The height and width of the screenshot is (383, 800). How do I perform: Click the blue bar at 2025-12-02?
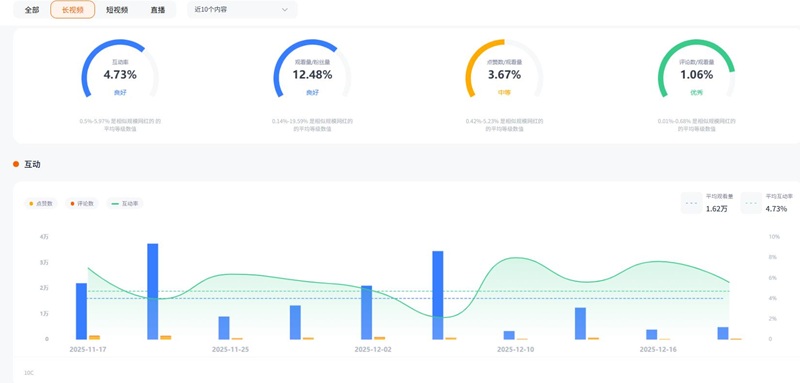pyautogui.click(x=366, y=313)
